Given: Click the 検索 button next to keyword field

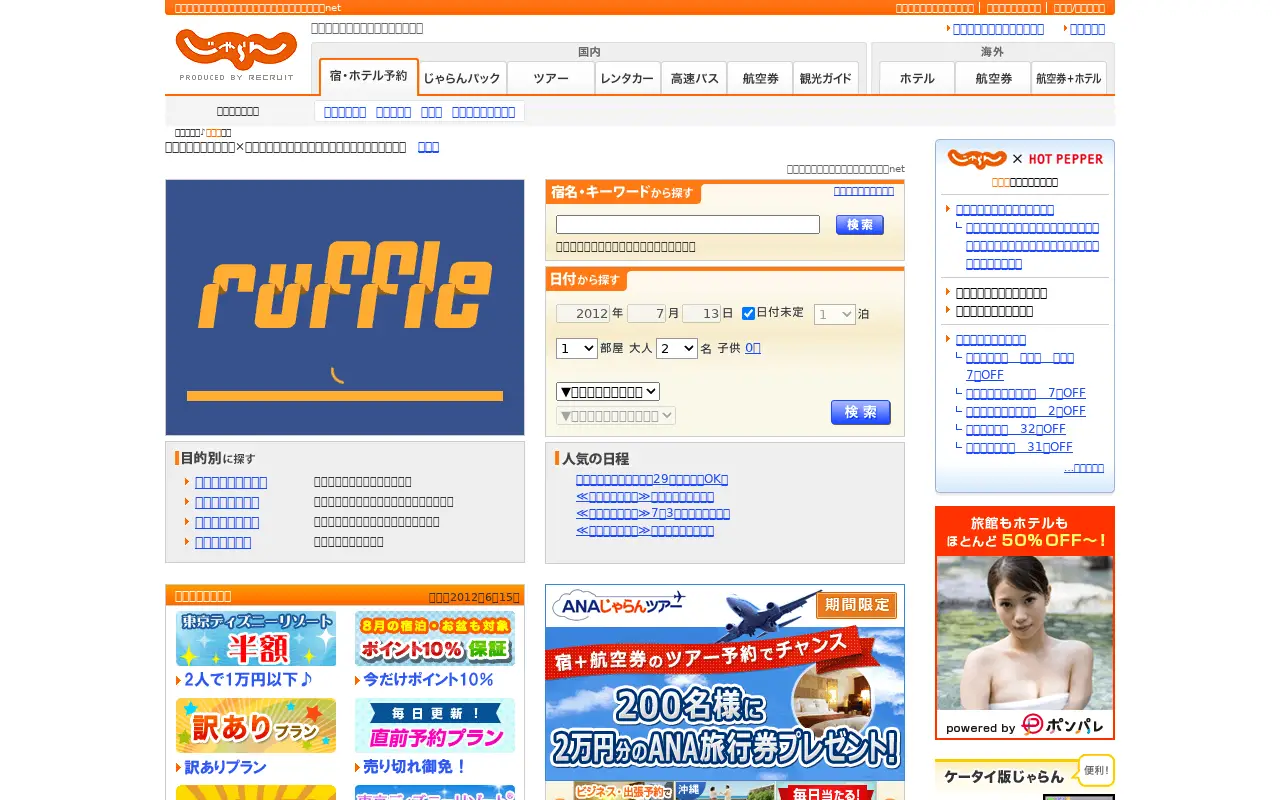Looking at the screenshot, I should 860,225.
